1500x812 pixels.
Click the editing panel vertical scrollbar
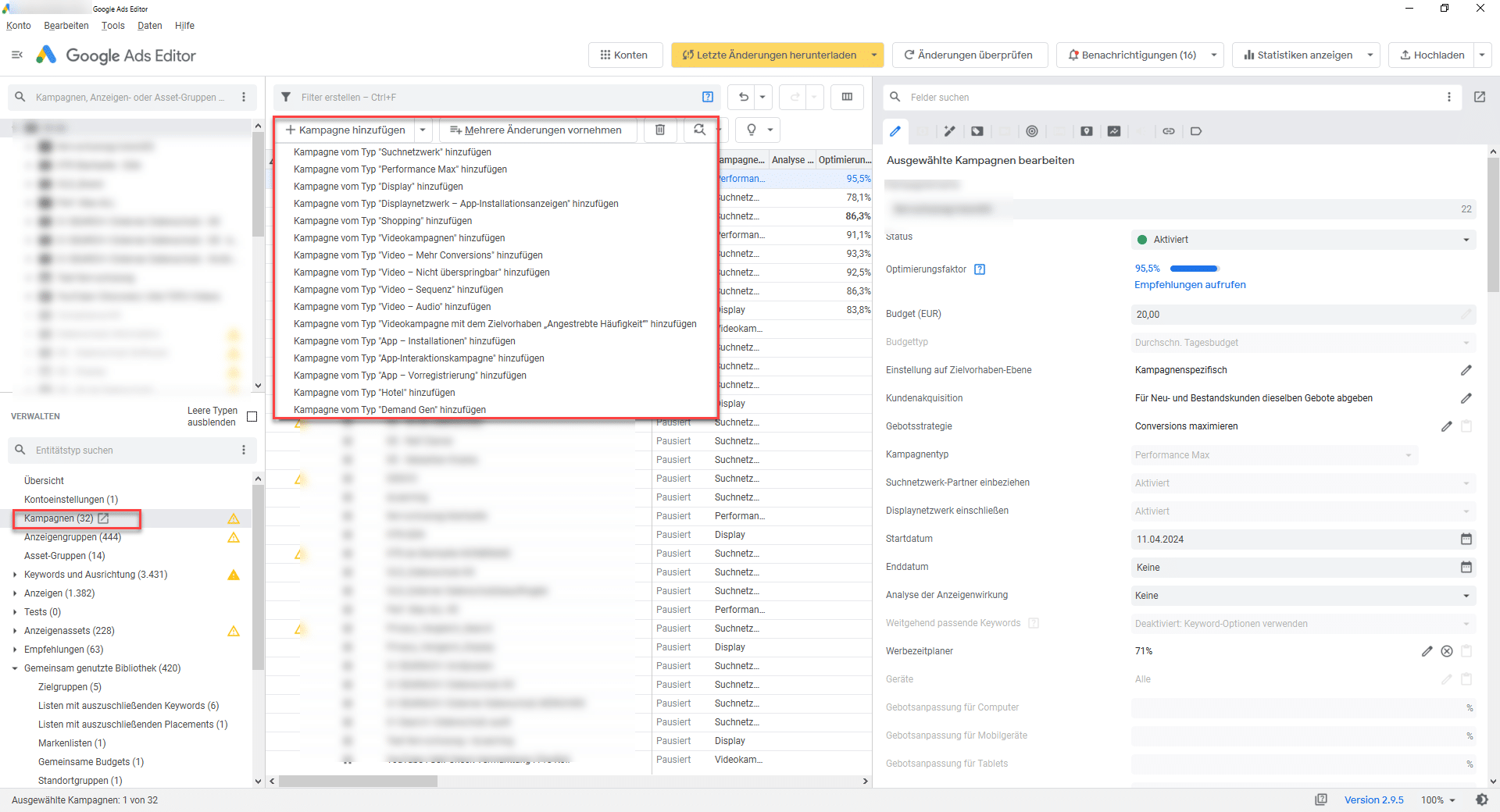(x=1493, y=225)
